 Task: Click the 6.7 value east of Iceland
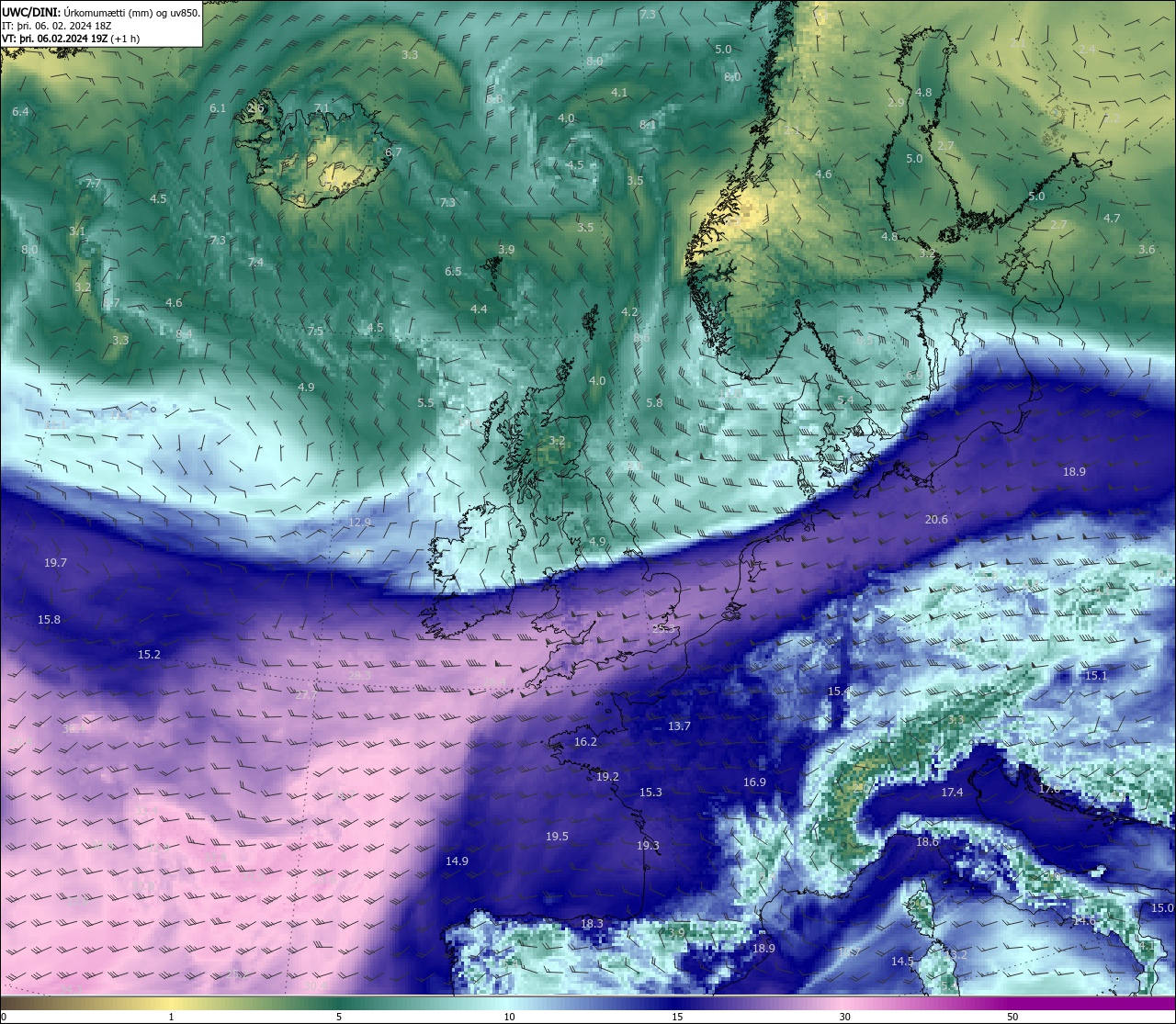click(393, 152)
